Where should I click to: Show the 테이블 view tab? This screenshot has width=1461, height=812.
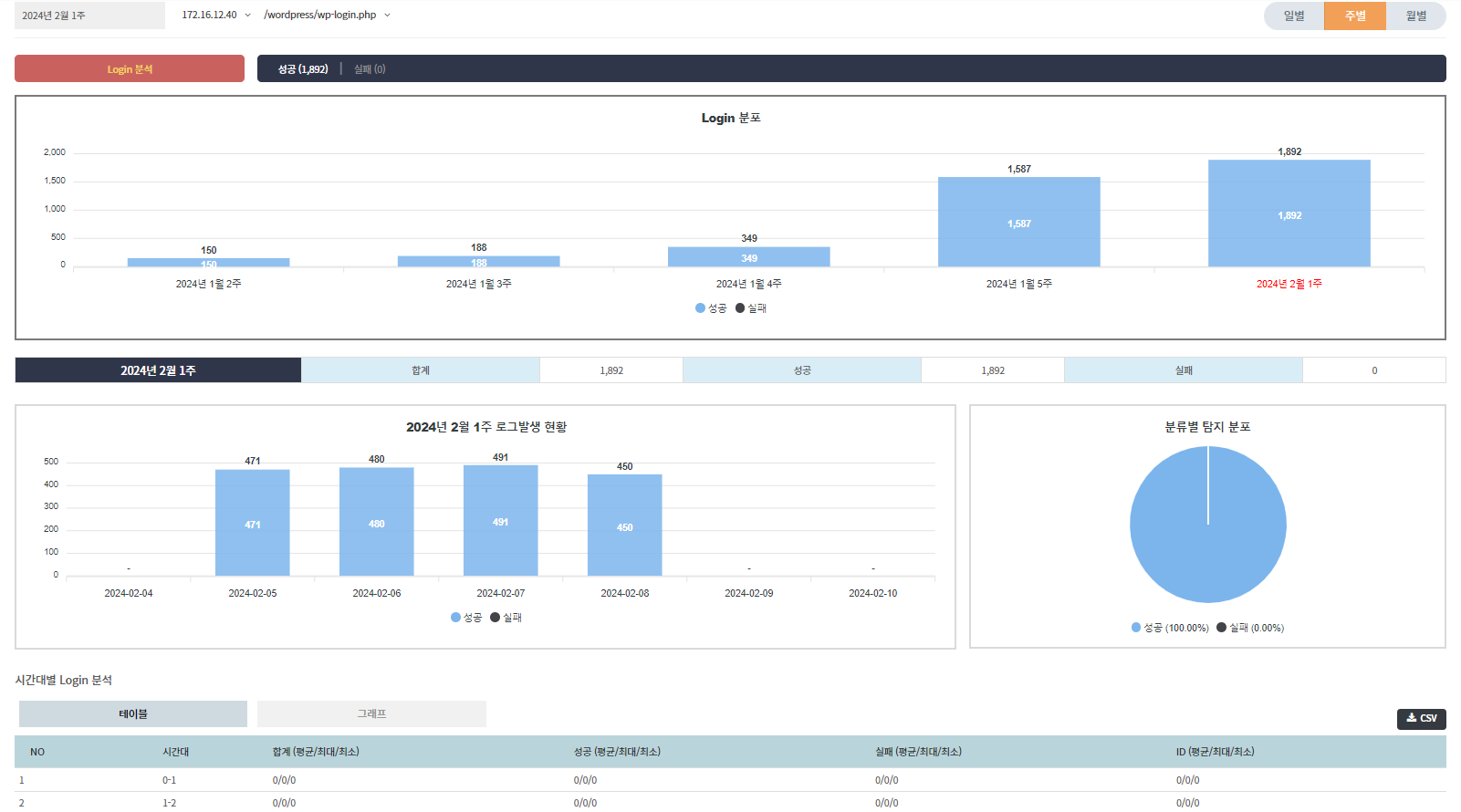click(x=133, y=714)
